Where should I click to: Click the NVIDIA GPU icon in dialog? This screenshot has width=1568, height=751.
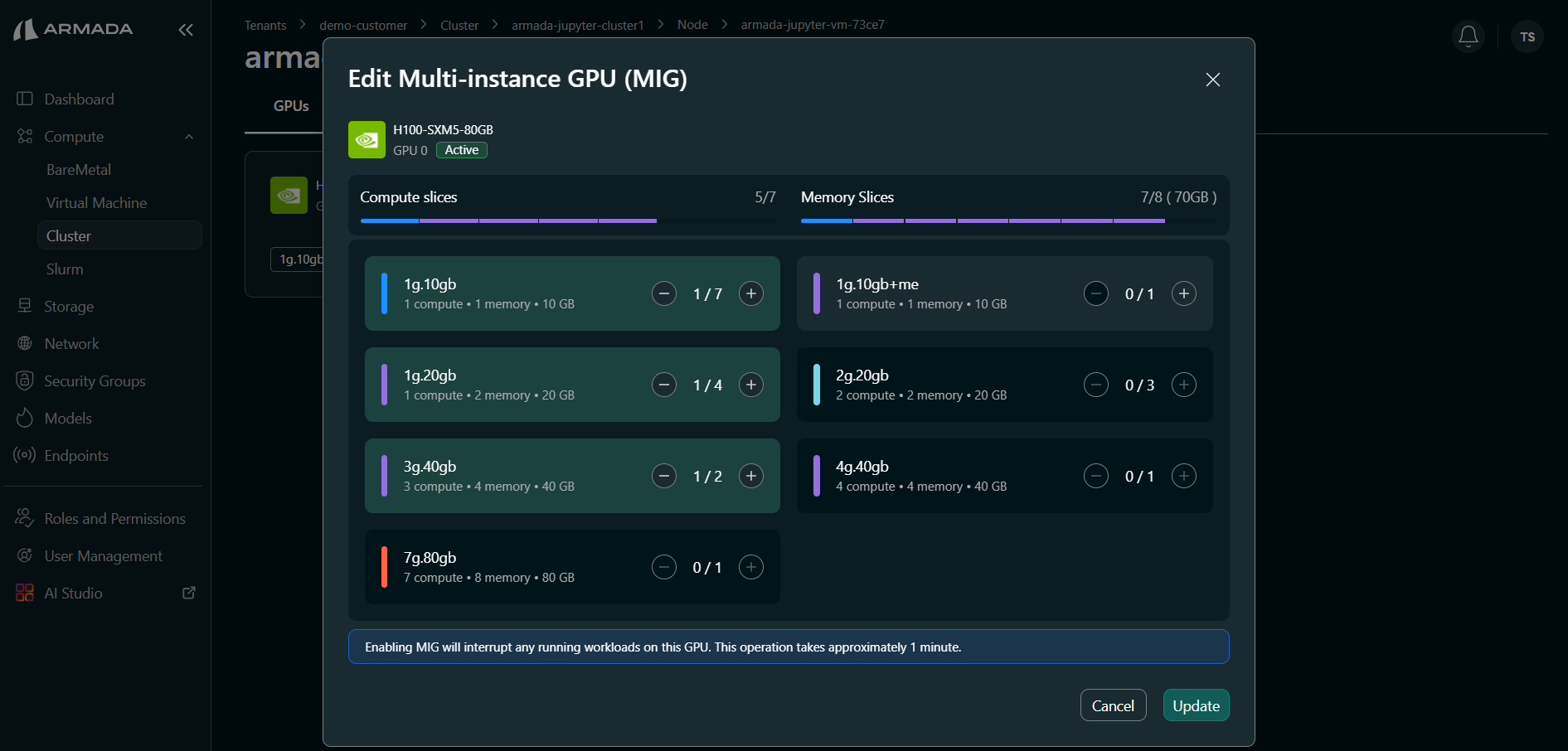(367, 140)
